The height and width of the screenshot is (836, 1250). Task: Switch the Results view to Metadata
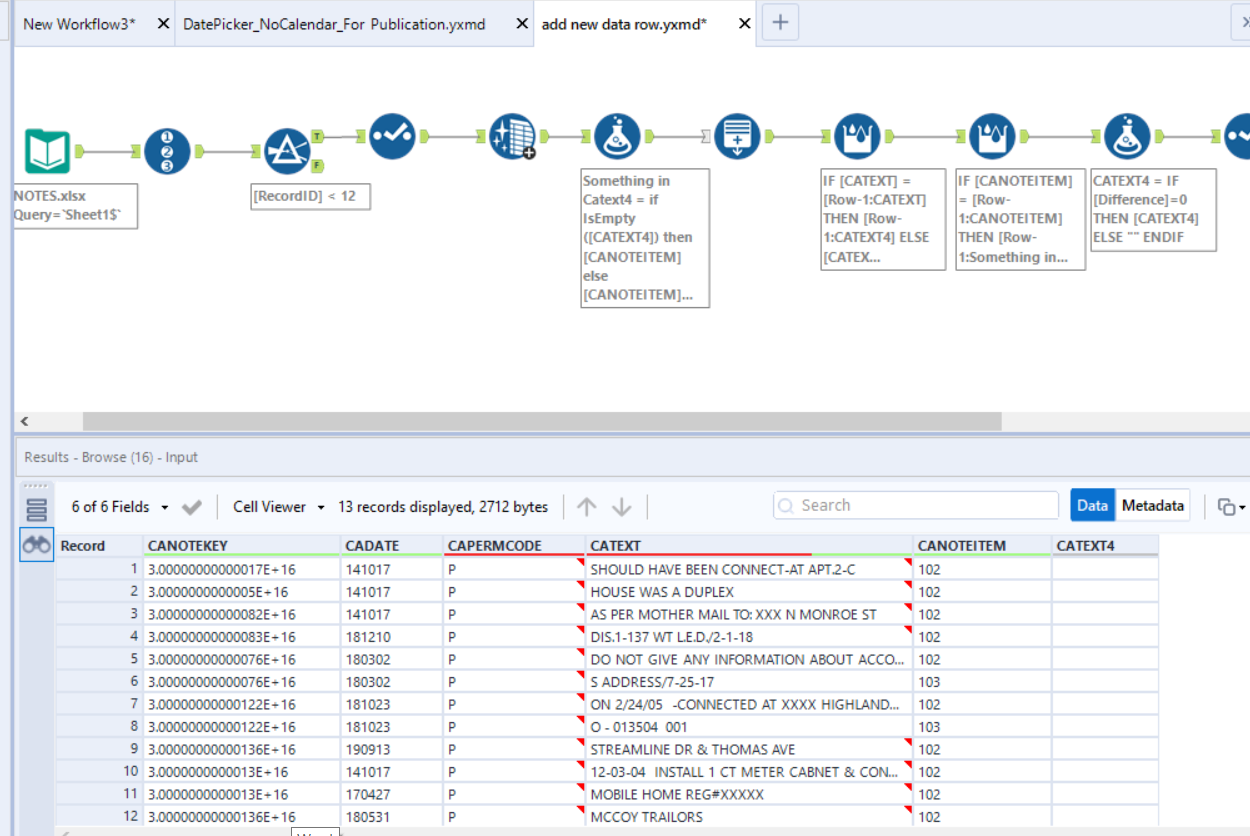point(1152,505)
